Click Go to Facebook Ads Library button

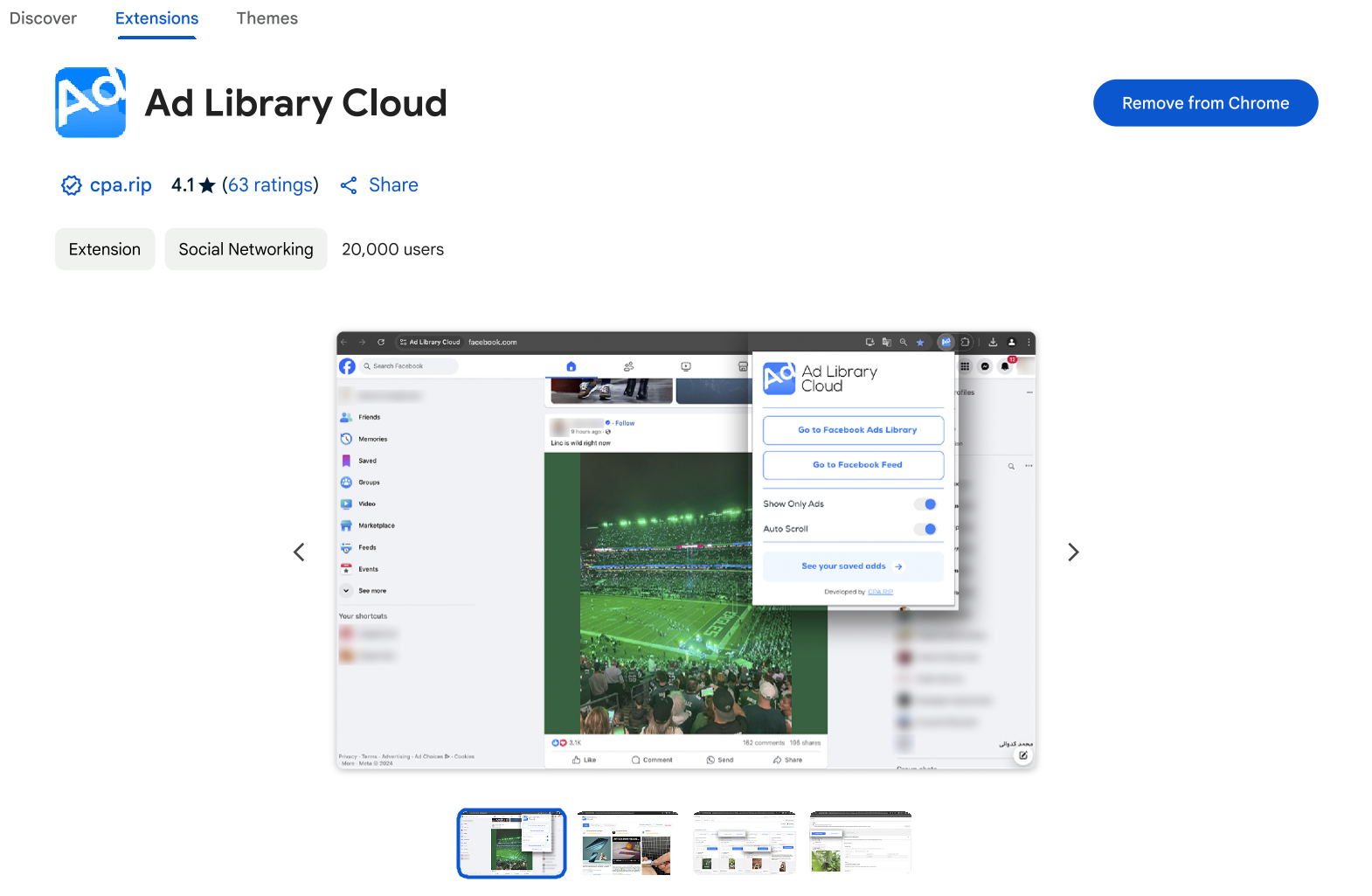(853, 430)
